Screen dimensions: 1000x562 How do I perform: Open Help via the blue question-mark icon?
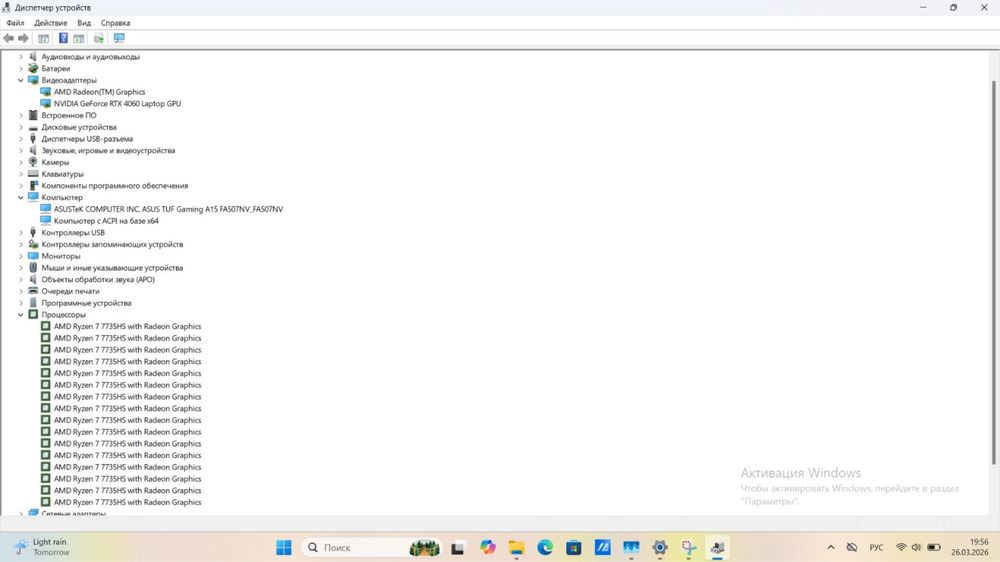tap(63, 38)
